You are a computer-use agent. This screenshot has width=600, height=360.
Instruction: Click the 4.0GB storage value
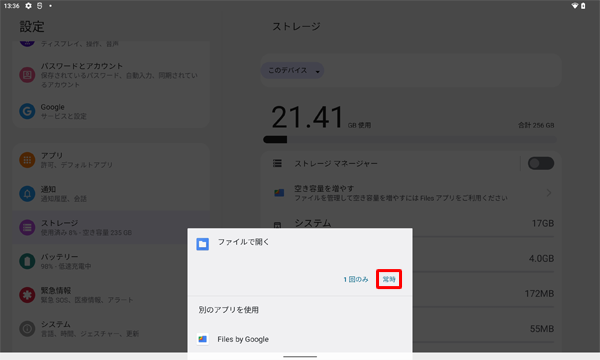pyautogui.click(x=541, y=259)
